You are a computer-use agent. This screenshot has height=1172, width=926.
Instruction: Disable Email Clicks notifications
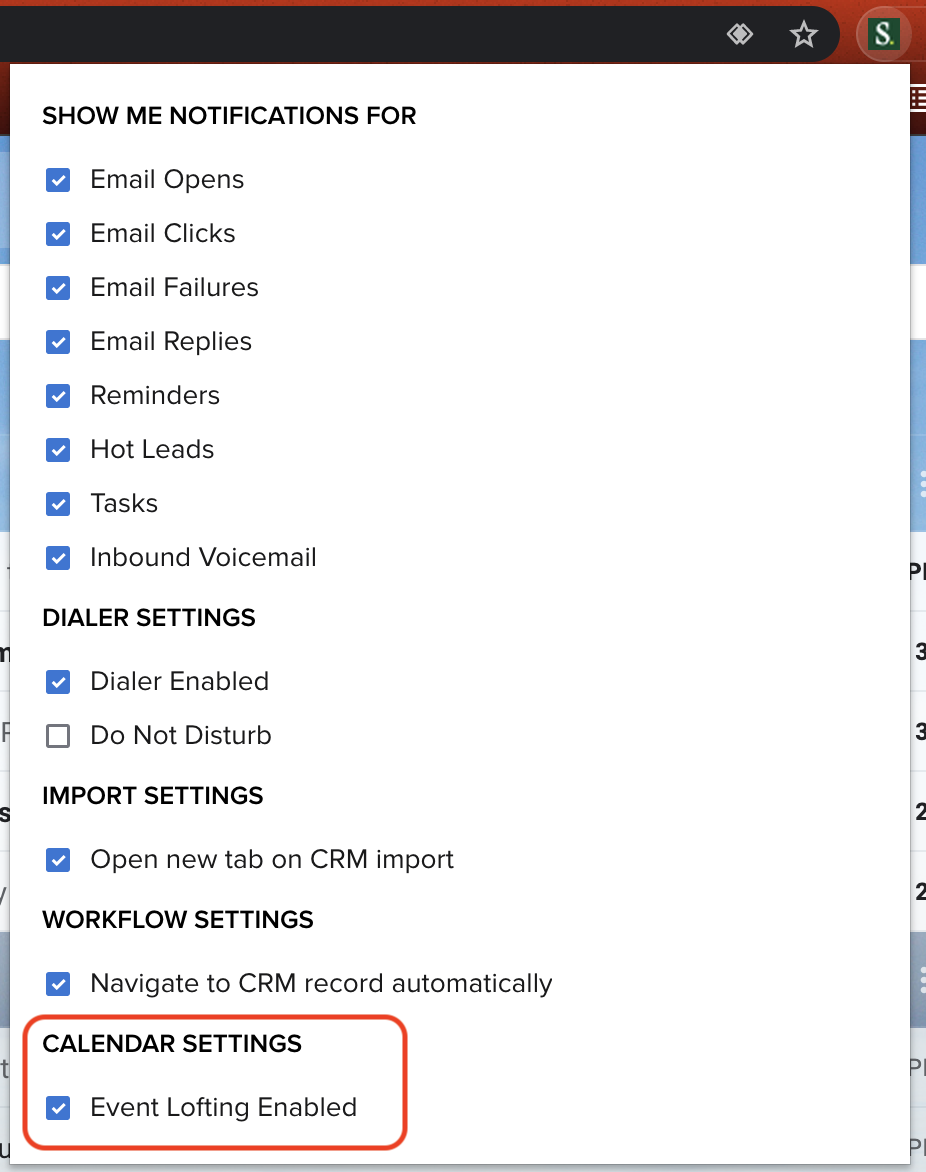click(58, 234)
